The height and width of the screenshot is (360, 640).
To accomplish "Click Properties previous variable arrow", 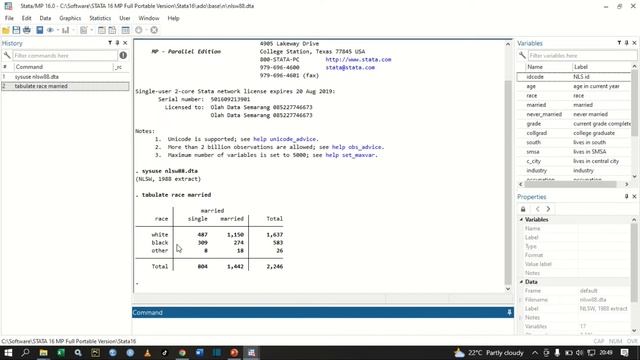I will 538,209.
